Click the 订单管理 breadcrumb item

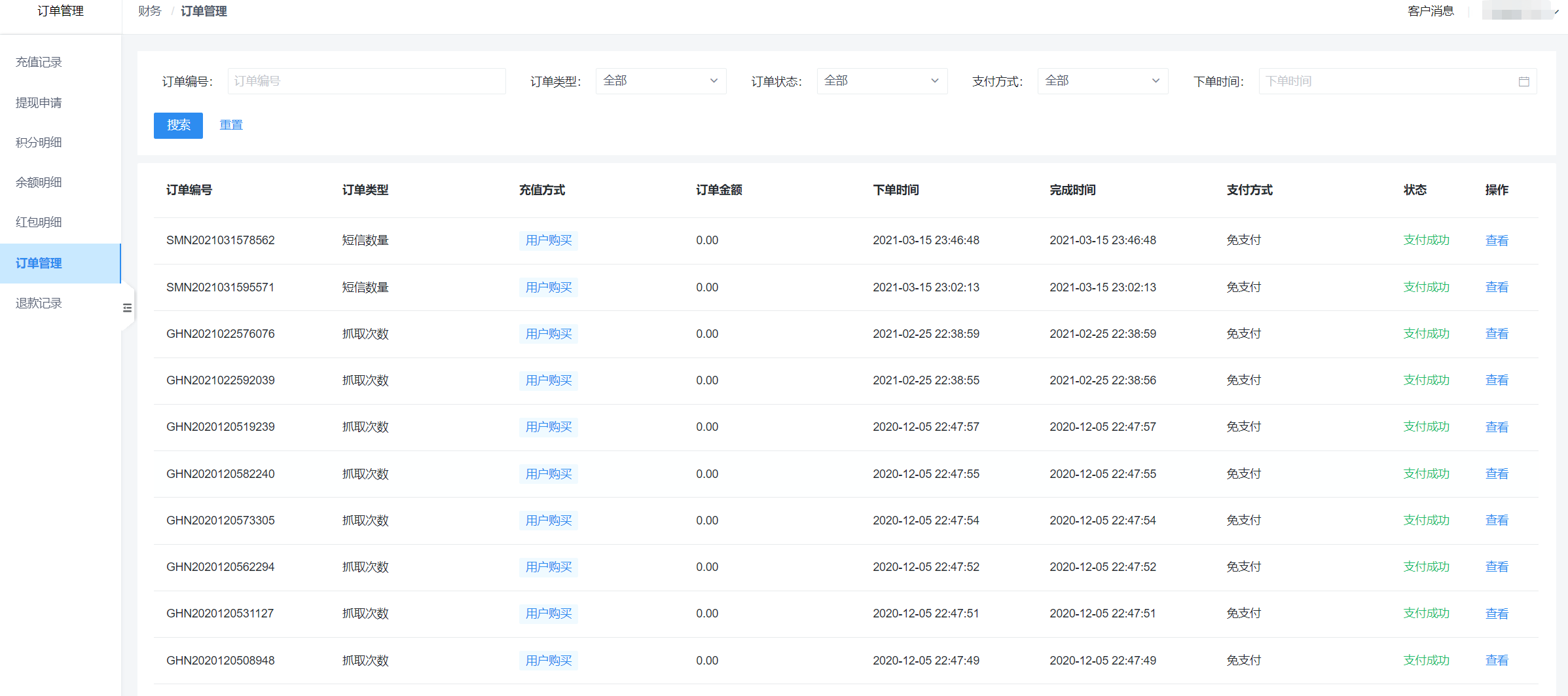point(204,11)
